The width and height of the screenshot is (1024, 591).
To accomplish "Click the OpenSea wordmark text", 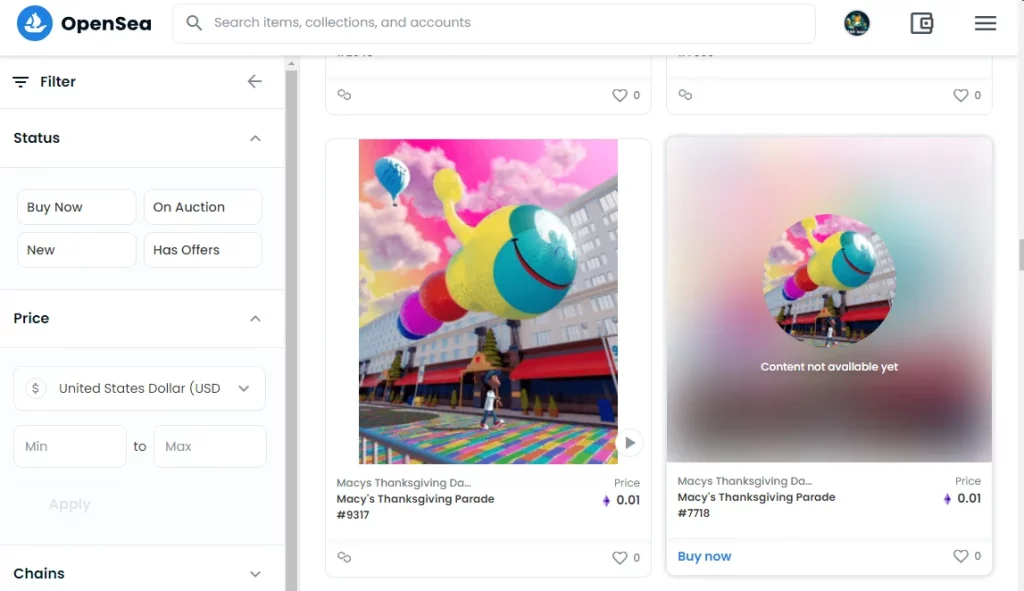I will click(106, 24).
